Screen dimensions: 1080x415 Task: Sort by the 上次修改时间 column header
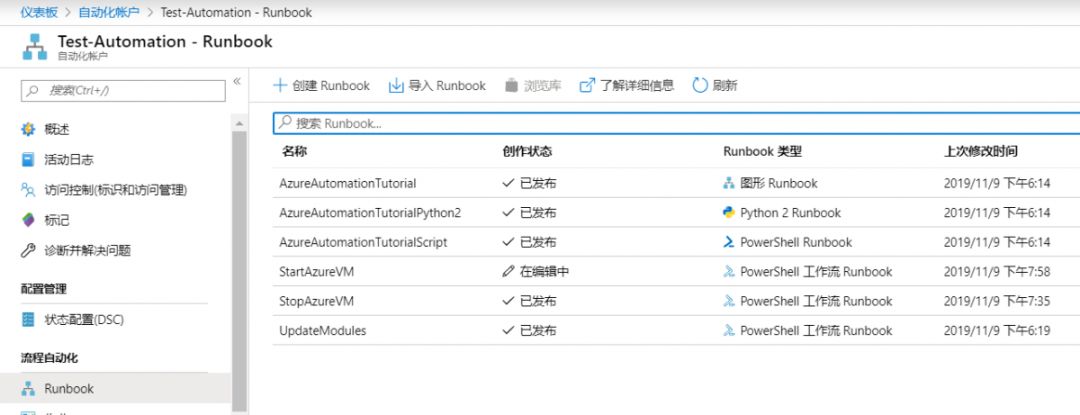980,151
